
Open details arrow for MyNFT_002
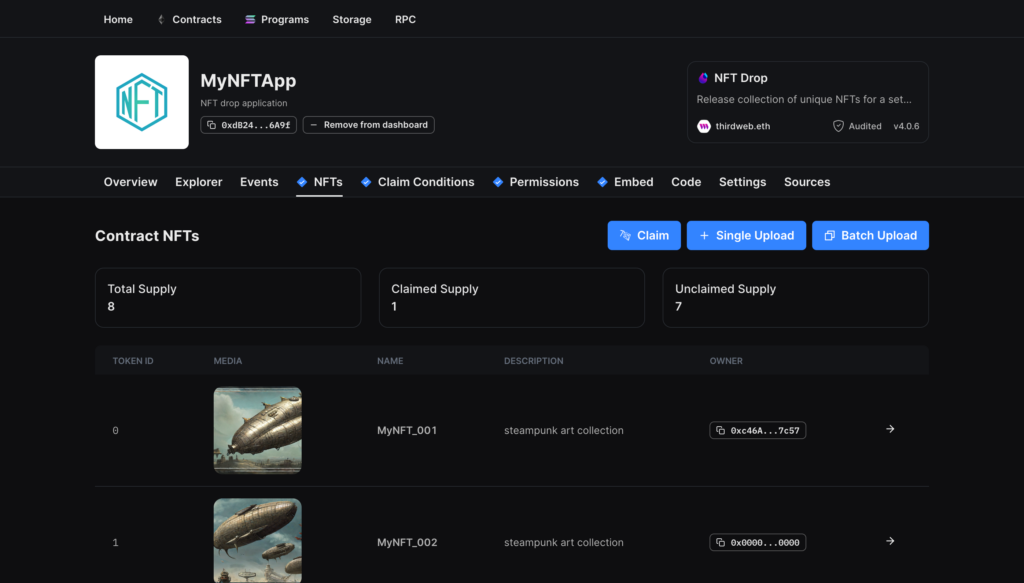pos(890,541)
